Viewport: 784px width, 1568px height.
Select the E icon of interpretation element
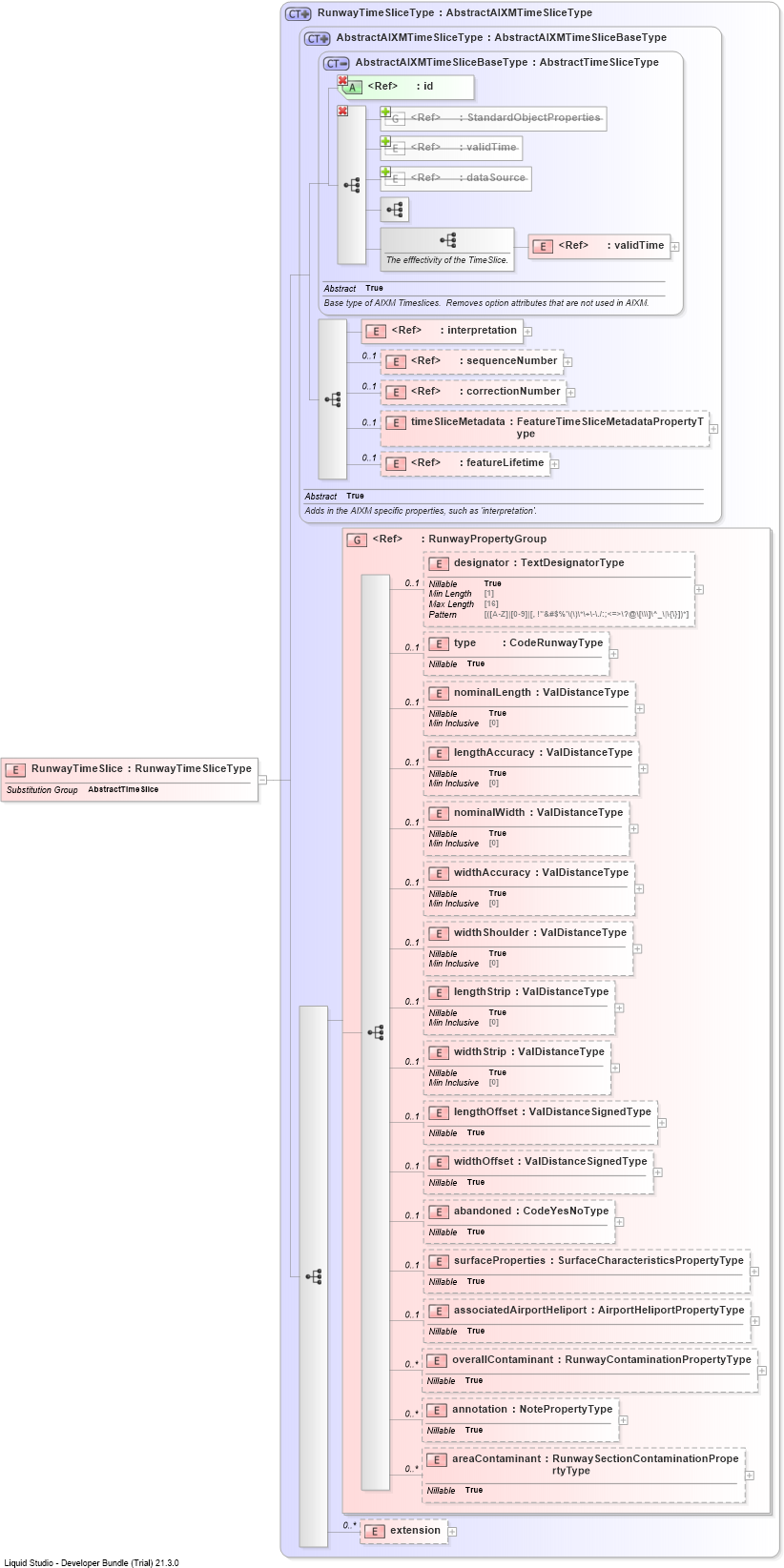tap(376, 331)
